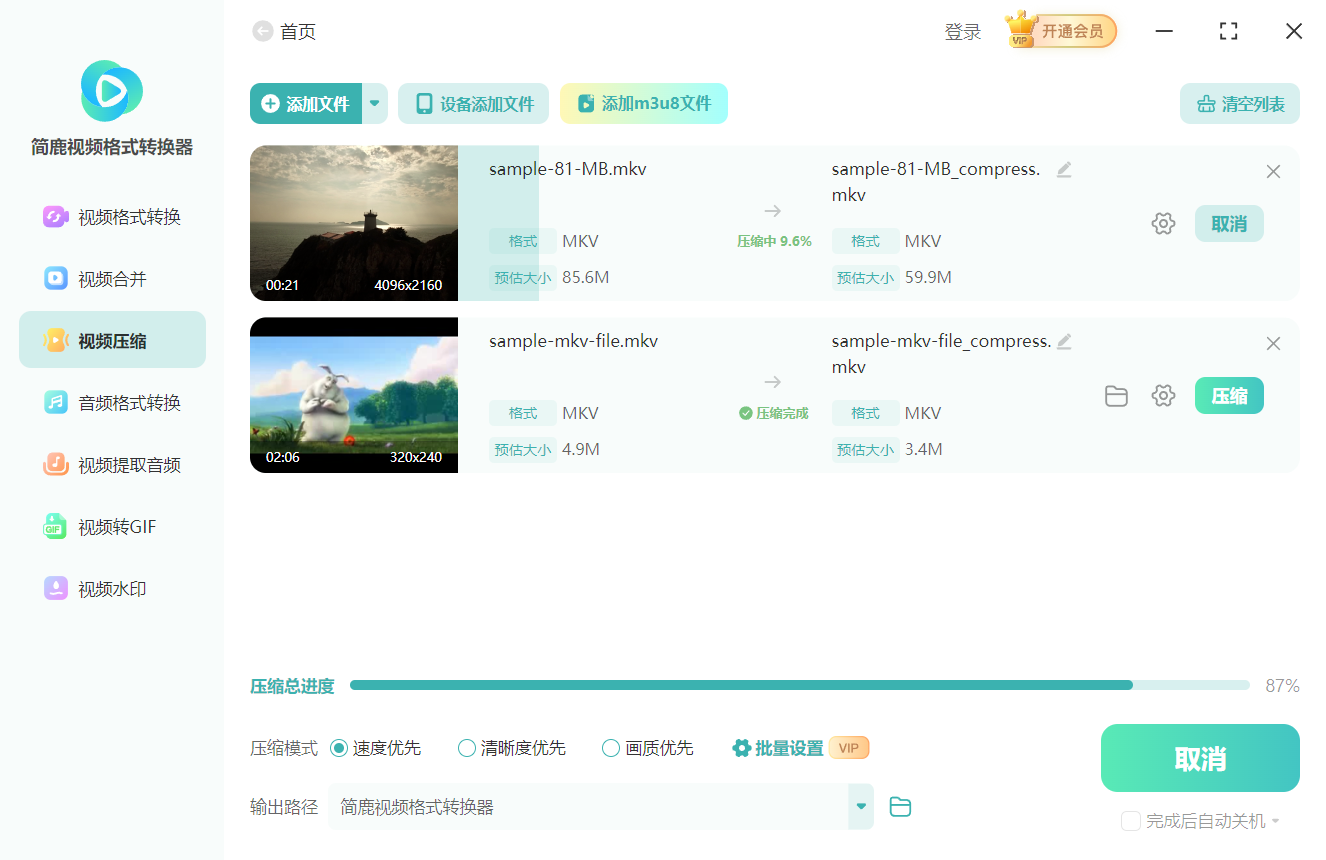The width and height of the screenshot is (1326, 860).
Task: Click the 开通会员 VIP badge
Action: tap(1061, 31)
